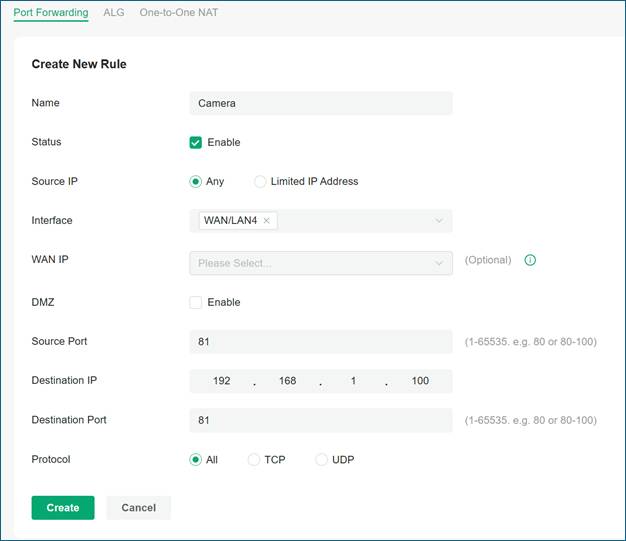
Task: Focus the Name field containing Camera
Action: [x=321, y=103]
